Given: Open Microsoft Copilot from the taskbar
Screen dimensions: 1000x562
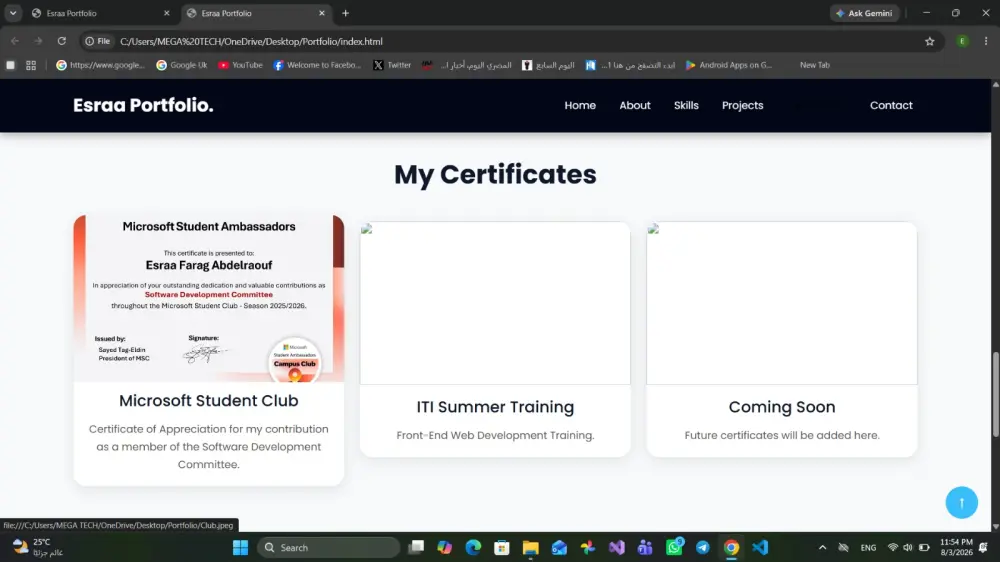Looking at the screenshot, I should [x=445, y=547].
